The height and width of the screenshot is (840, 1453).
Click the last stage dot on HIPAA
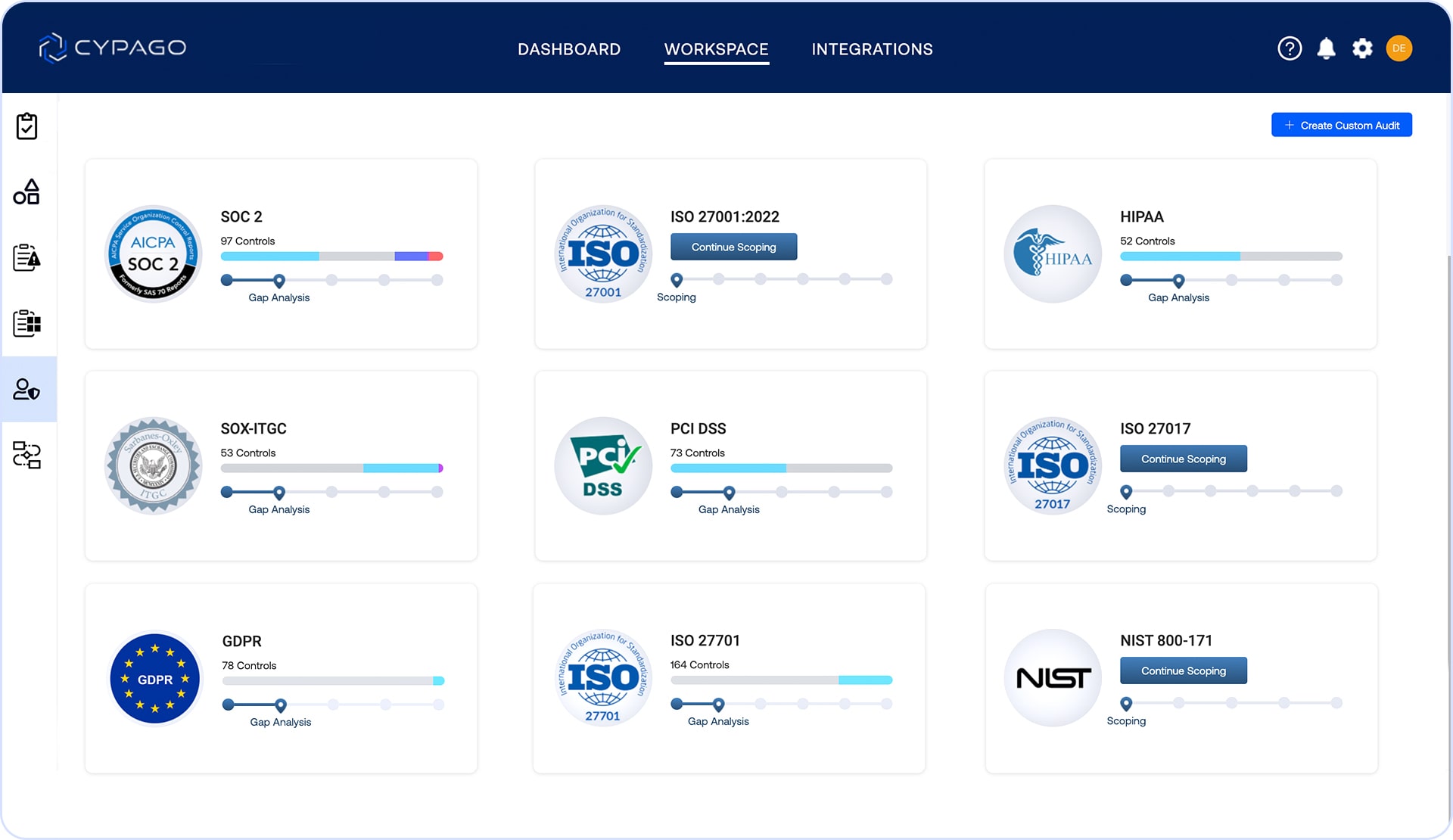point(1337,280)
